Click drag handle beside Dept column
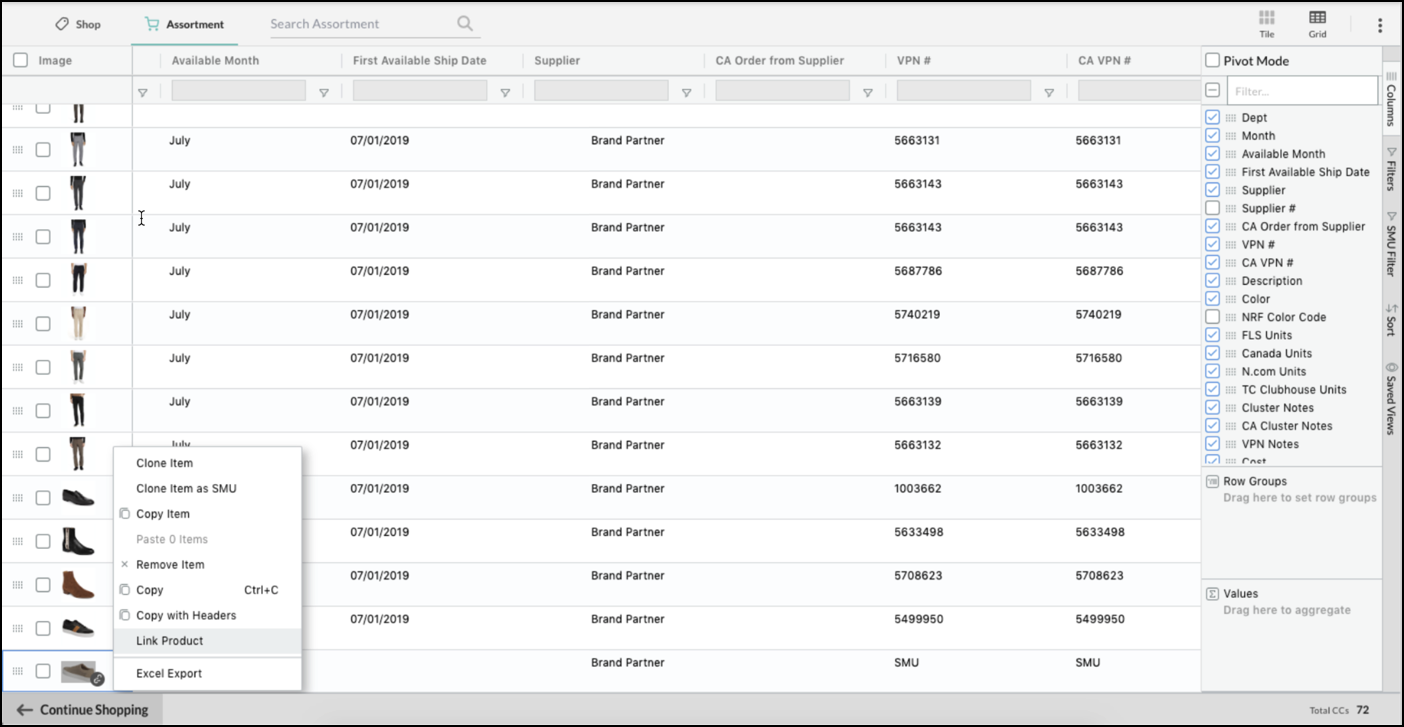The image size is (1404, 727). (1231, 118)
